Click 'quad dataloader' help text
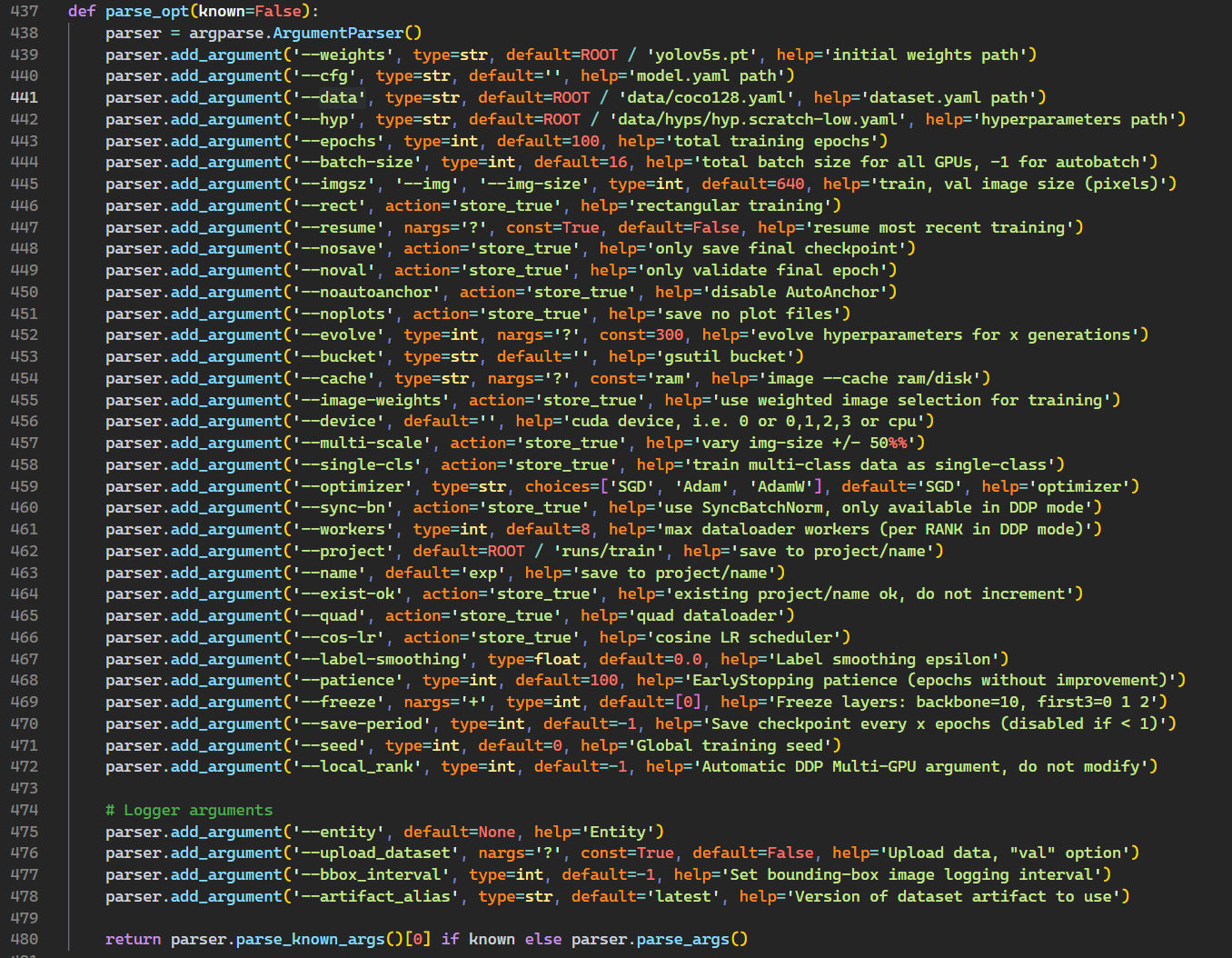The height and width of the screenshot is (958, 1232). point(711,616)
